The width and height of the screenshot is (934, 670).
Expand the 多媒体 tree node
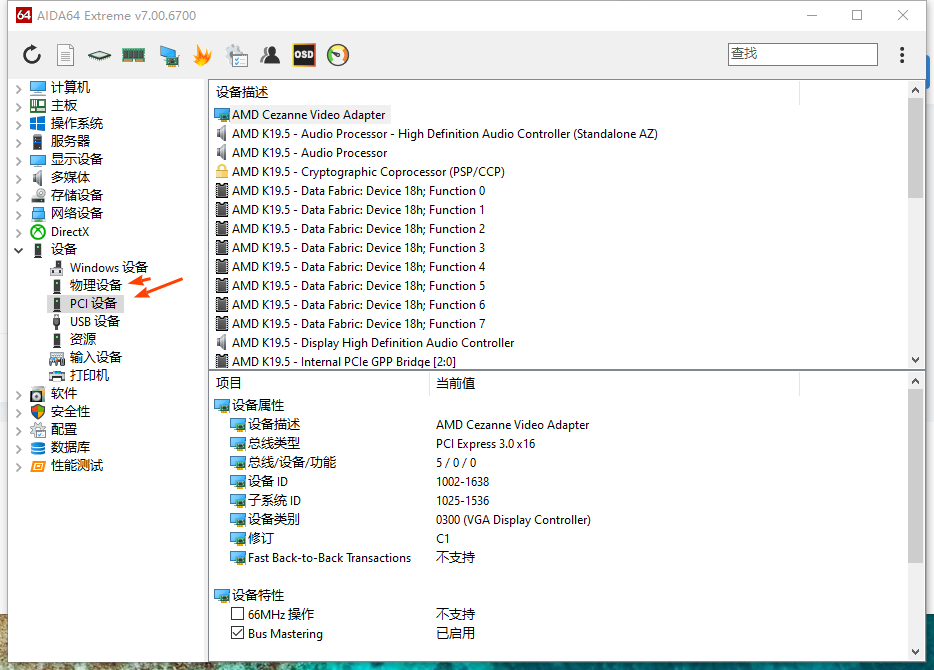18,178
